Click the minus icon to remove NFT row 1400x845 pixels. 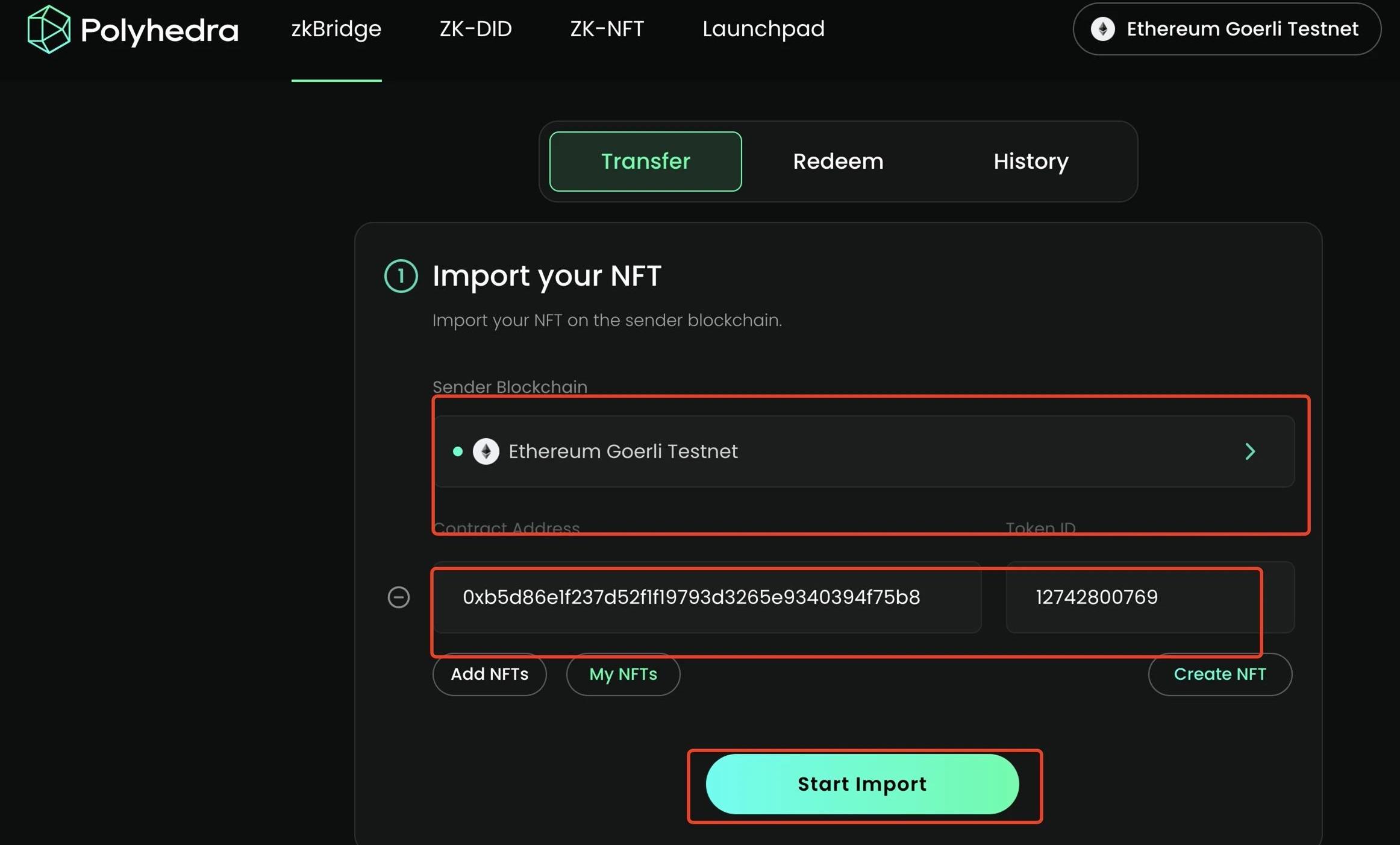click(398, 597)
